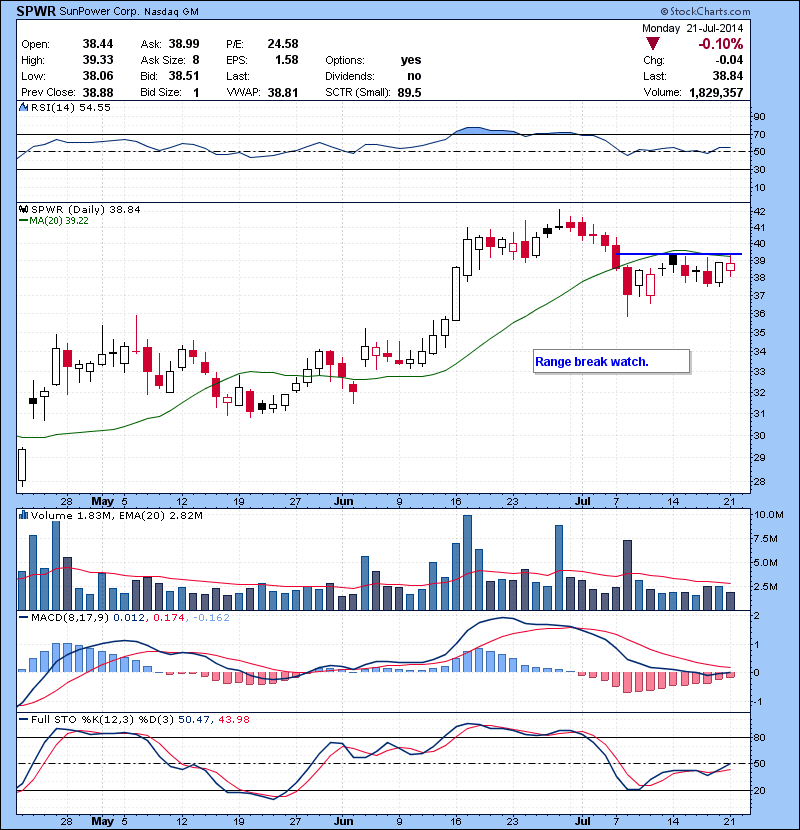
Task: Click the SCTR (Small) 89.5 value
Action: (x=409, y=92)
